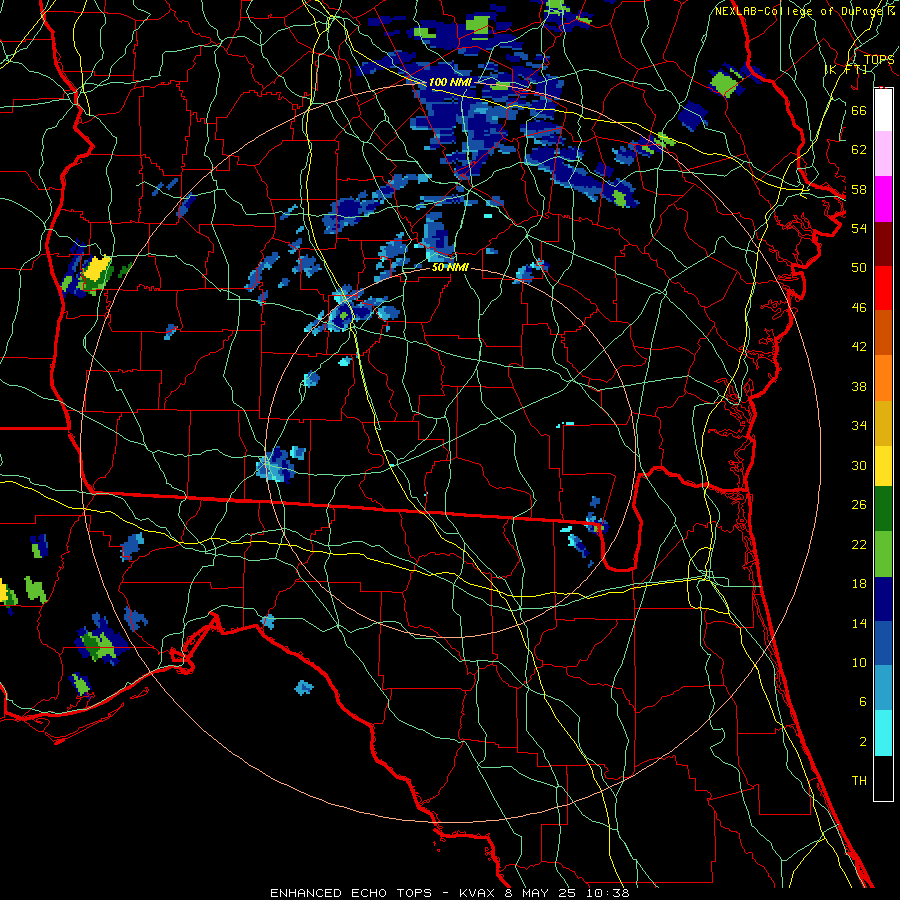Click the ENHANCED ECHO TOPS title text

(x=351, y=893)
